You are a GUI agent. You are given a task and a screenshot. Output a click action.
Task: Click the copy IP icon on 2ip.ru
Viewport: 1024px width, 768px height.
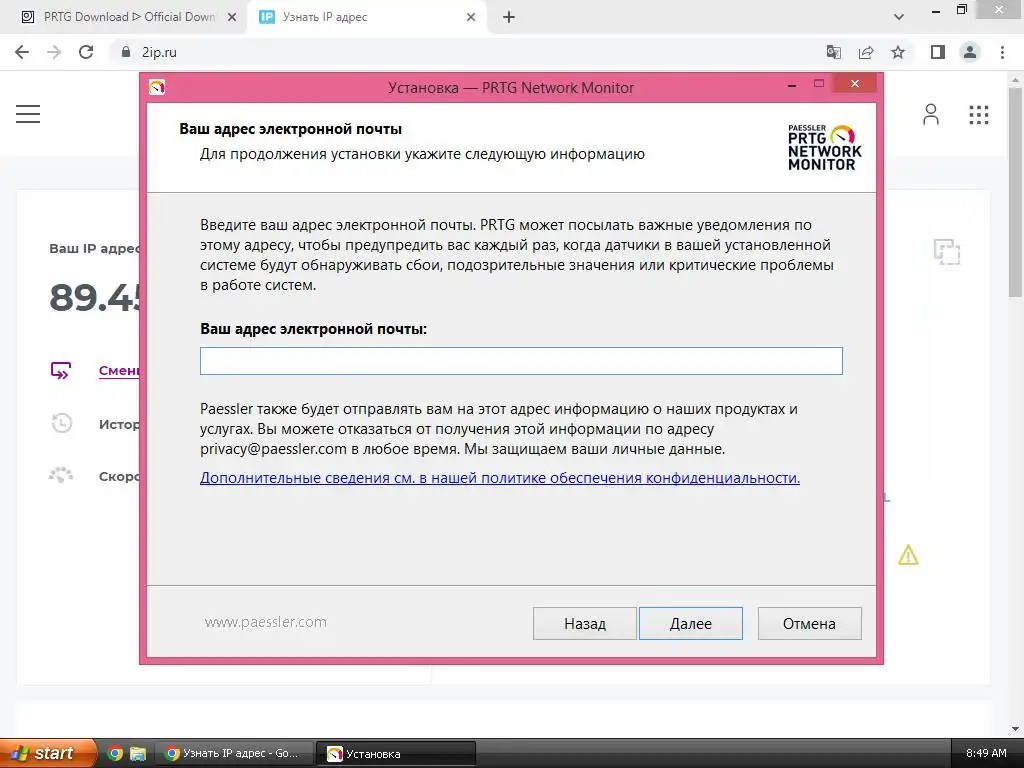(x=946, y=252)
